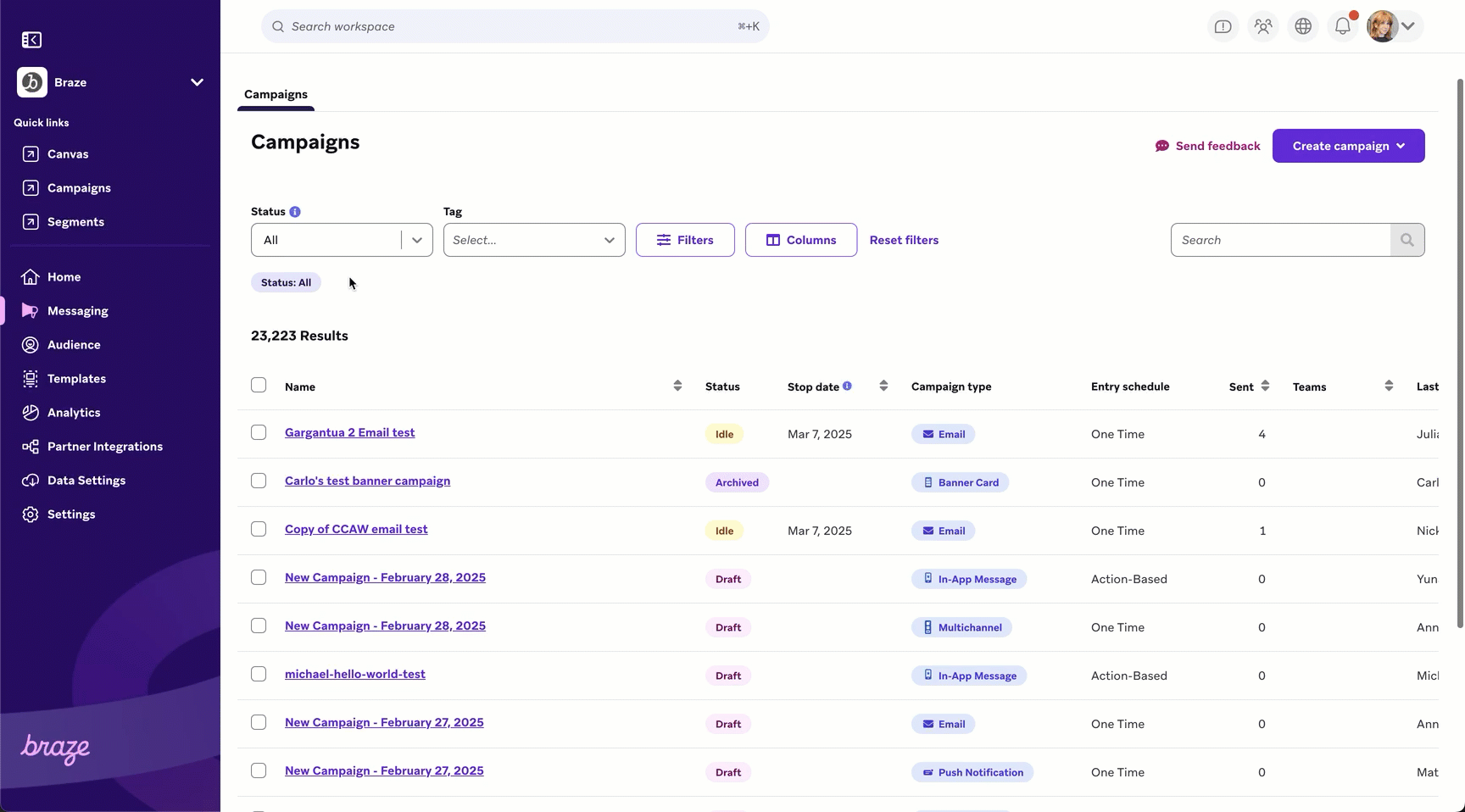This screenshot has height=812, width=1465.
Task: Open Carlo's test banner campaign link
Action: point(367,481)
